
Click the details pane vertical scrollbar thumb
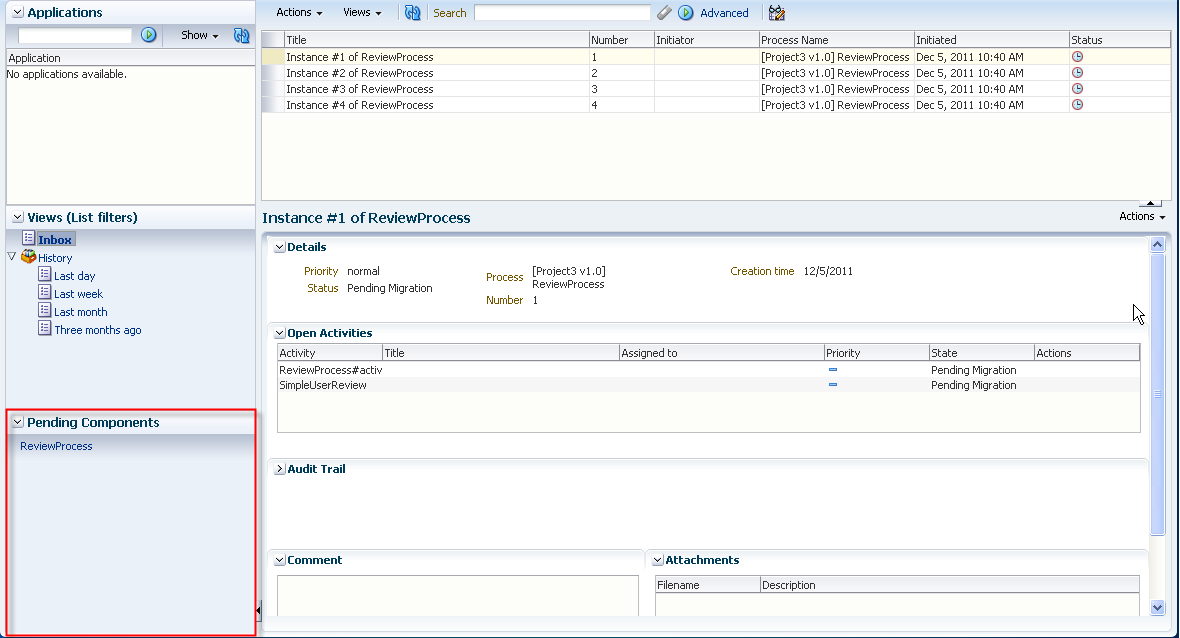point(1157,394)
